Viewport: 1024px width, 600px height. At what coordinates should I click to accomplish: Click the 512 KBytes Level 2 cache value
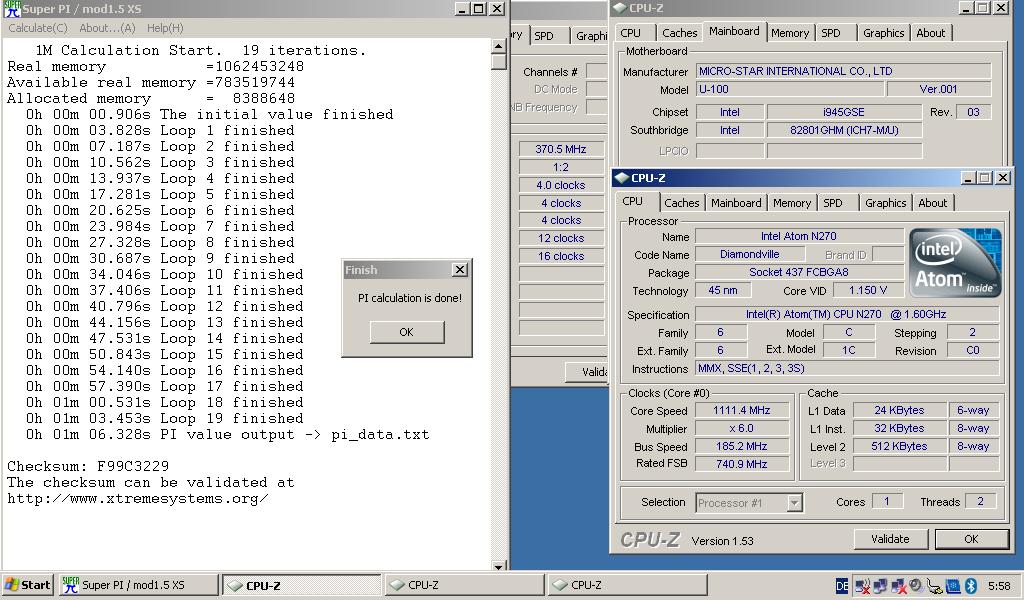click(899, 447)
